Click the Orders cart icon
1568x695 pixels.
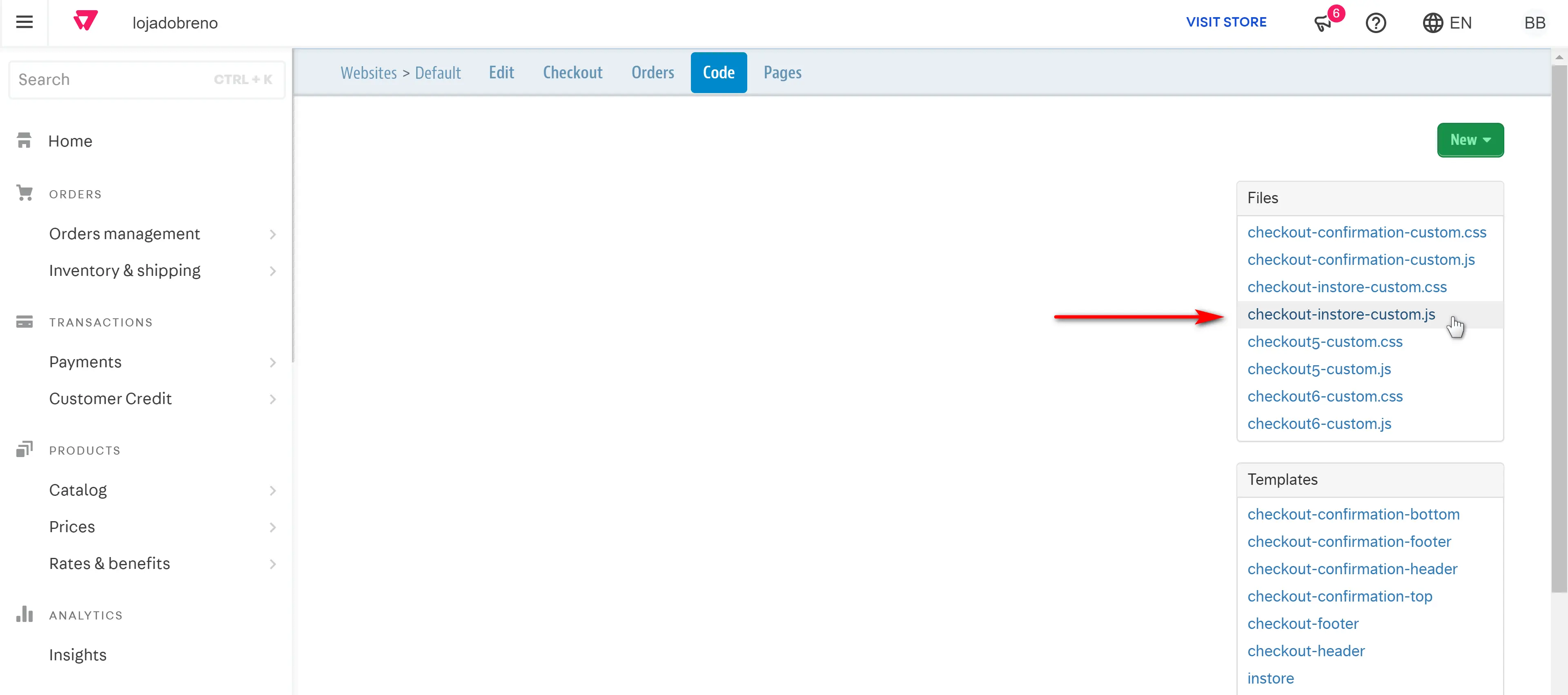click(24, 192)
